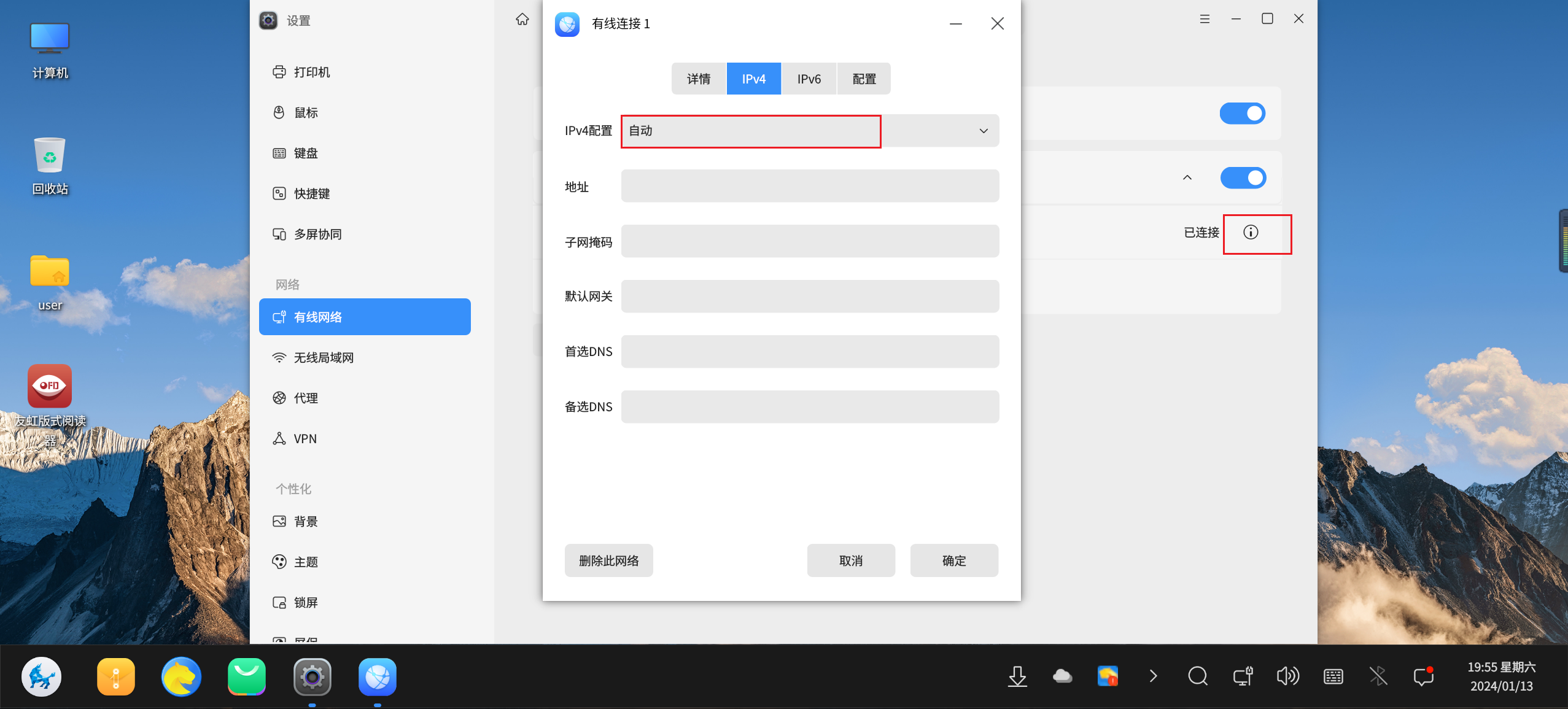The width and height of the screenshot is (1568, 709).
Task: Click the download icon in system tray
Action: [1017, 676]
